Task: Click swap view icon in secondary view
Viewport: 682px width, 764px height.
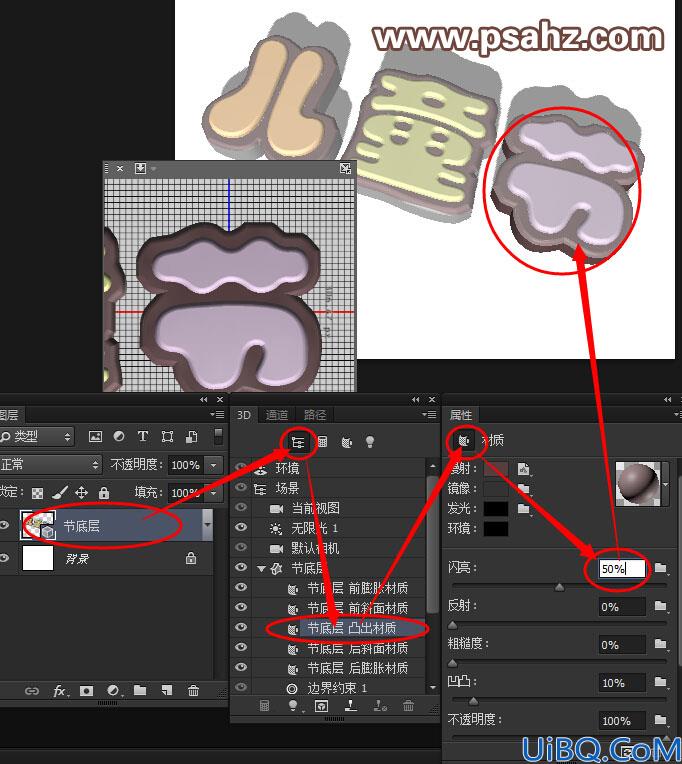Action: pos(345,169)
